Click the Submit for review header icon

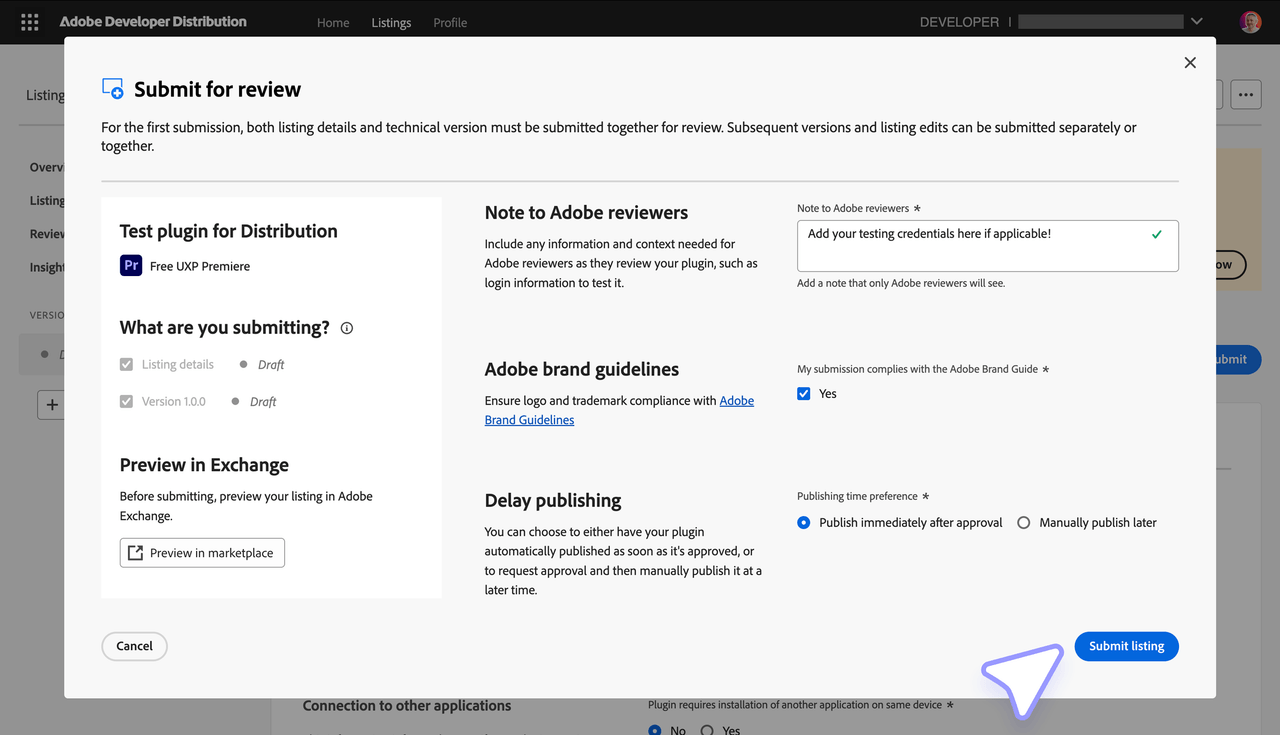pyautogui.click(x=112, y=88)
